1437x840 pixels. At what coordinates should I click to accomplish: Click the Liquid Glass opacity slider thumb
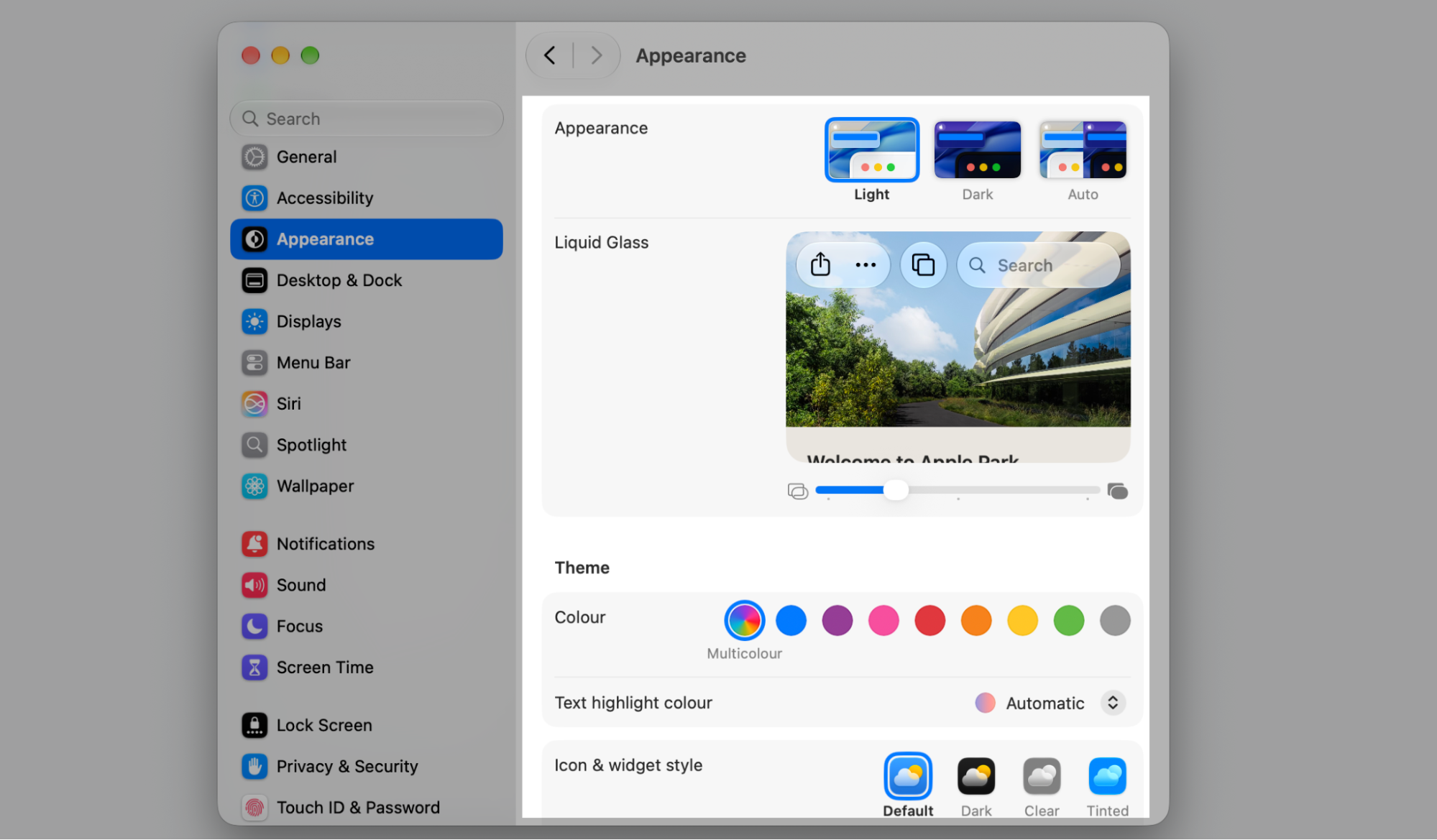coord(896,490)
